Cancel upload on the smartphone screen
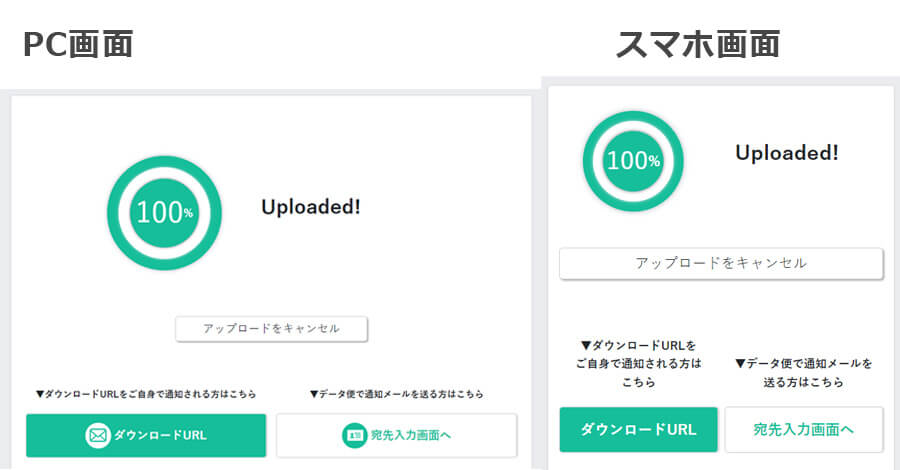 721,263
